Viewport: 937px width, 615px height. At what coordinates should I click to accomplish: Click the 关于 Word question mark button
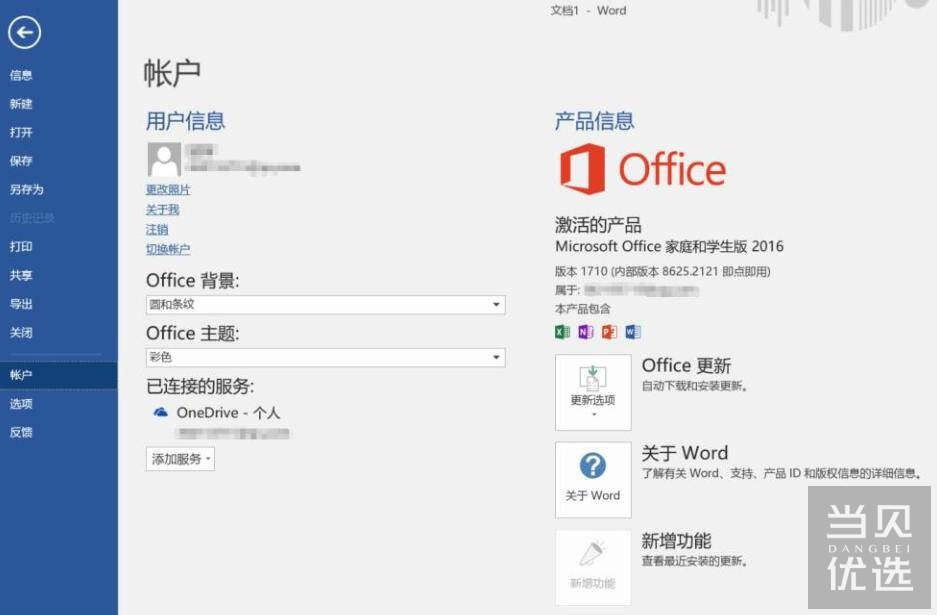(593, 479)
